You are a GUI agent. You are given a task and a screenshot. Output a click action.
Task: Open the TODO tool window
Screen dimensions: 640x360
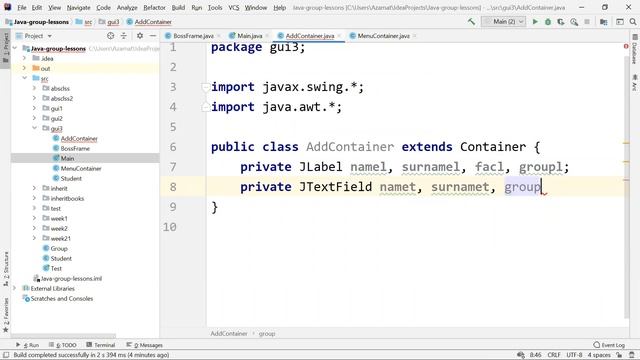tap(62, 345)
